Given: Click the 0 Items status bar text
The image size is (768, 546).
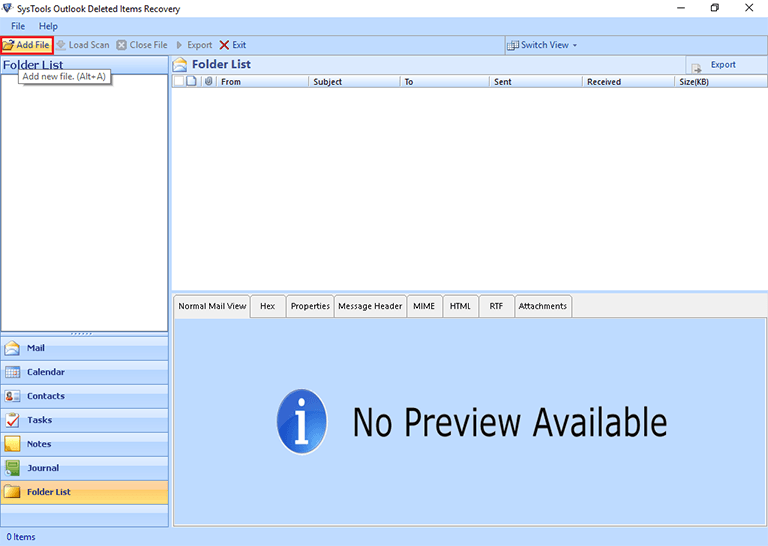Looking at the screenshot, I should (21, 537).
